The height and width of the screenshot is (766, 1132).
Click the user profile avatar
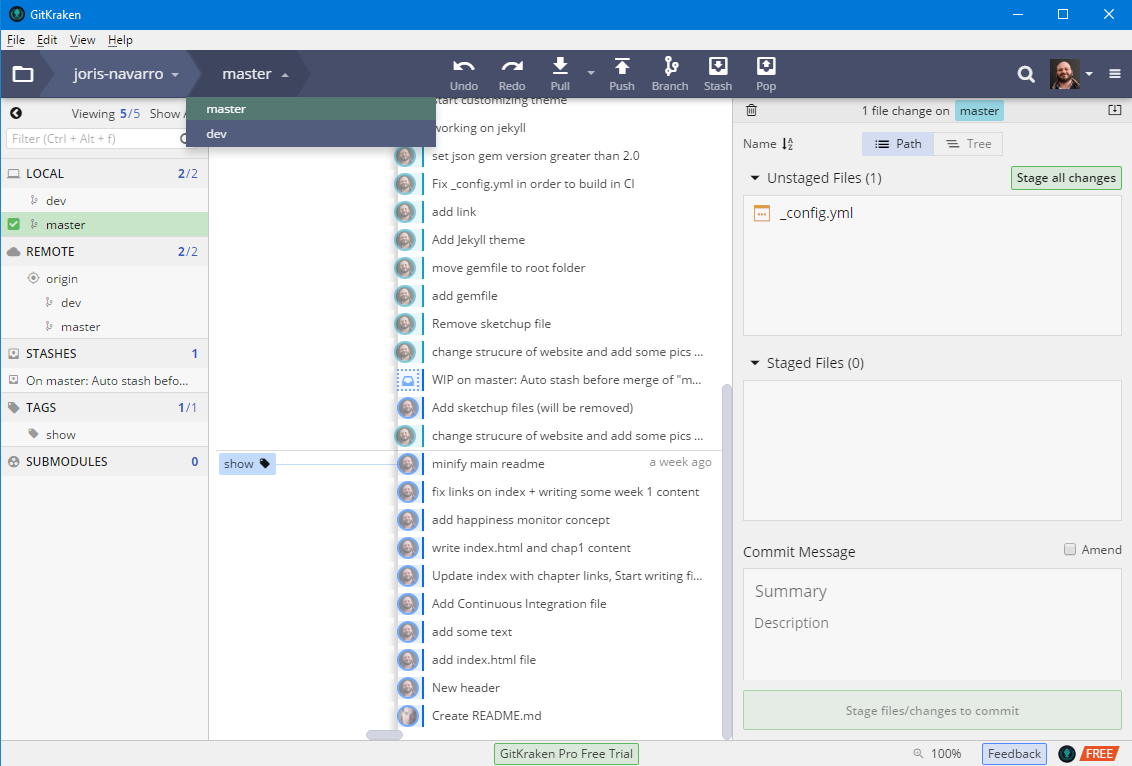tap(1064, 74)
